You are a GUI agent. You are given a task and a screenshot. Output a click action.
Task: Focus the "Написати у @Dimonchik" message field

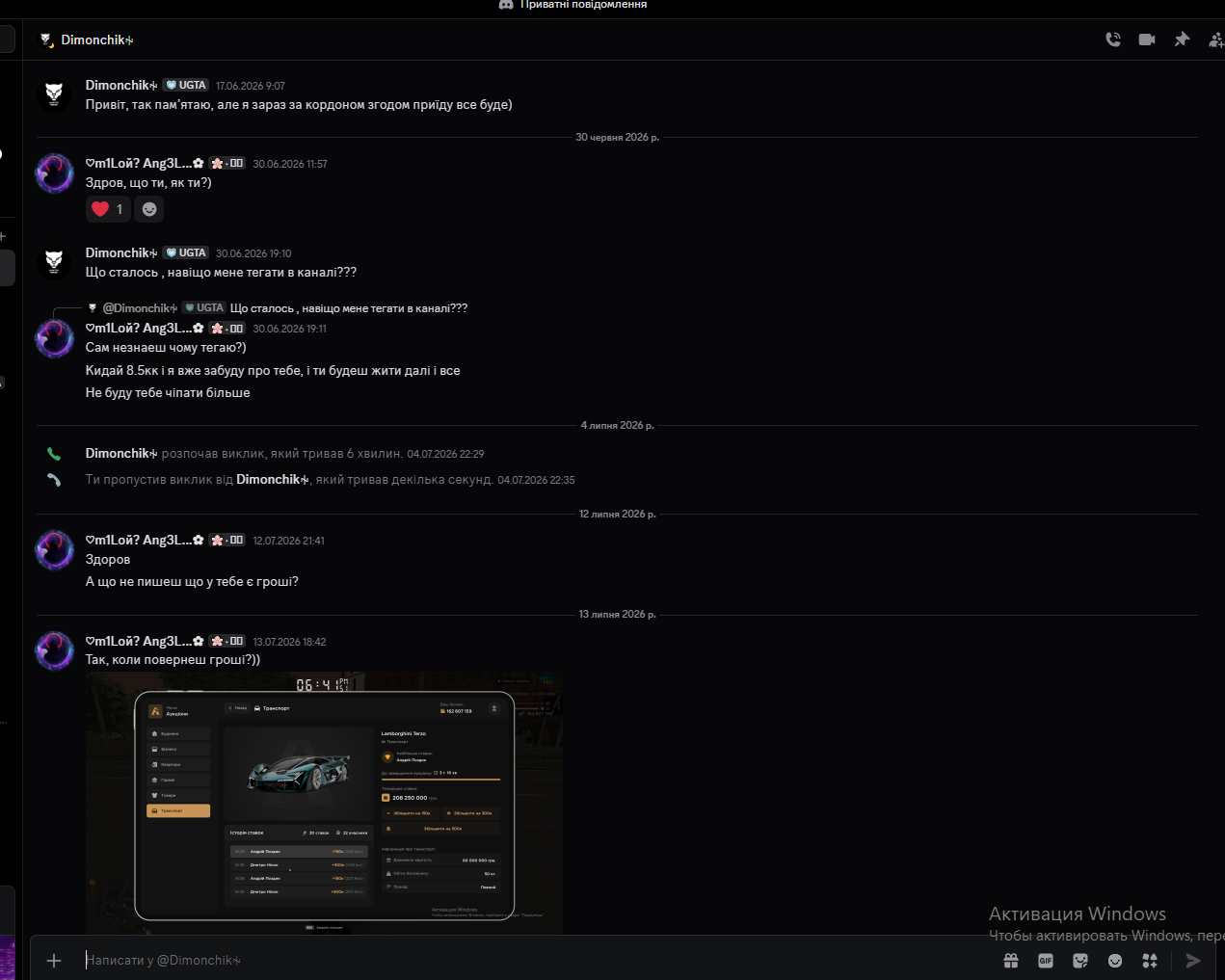click(x=540, y=960)
